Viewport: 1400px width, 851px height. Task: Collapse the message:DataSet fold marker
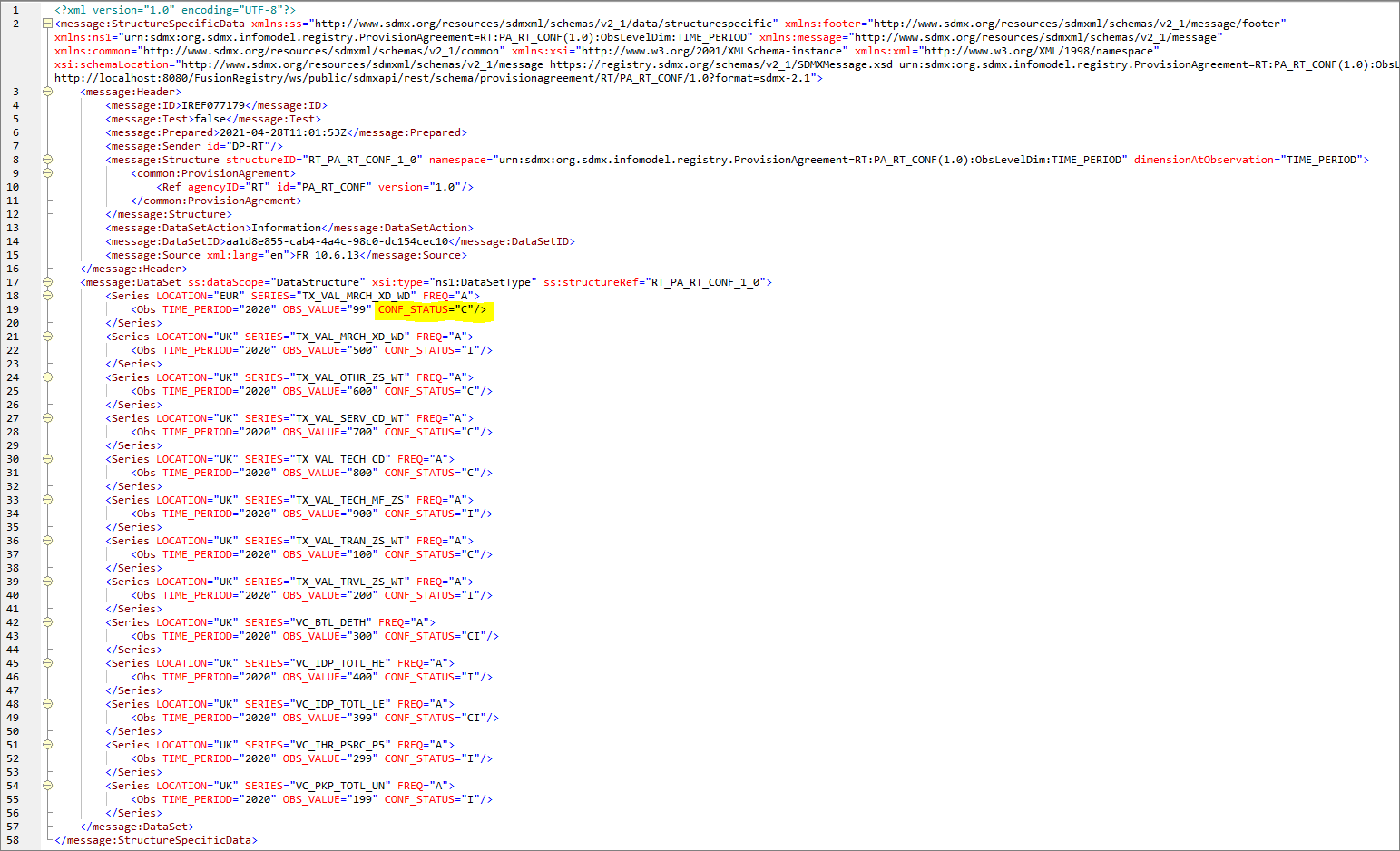point(47,282)
